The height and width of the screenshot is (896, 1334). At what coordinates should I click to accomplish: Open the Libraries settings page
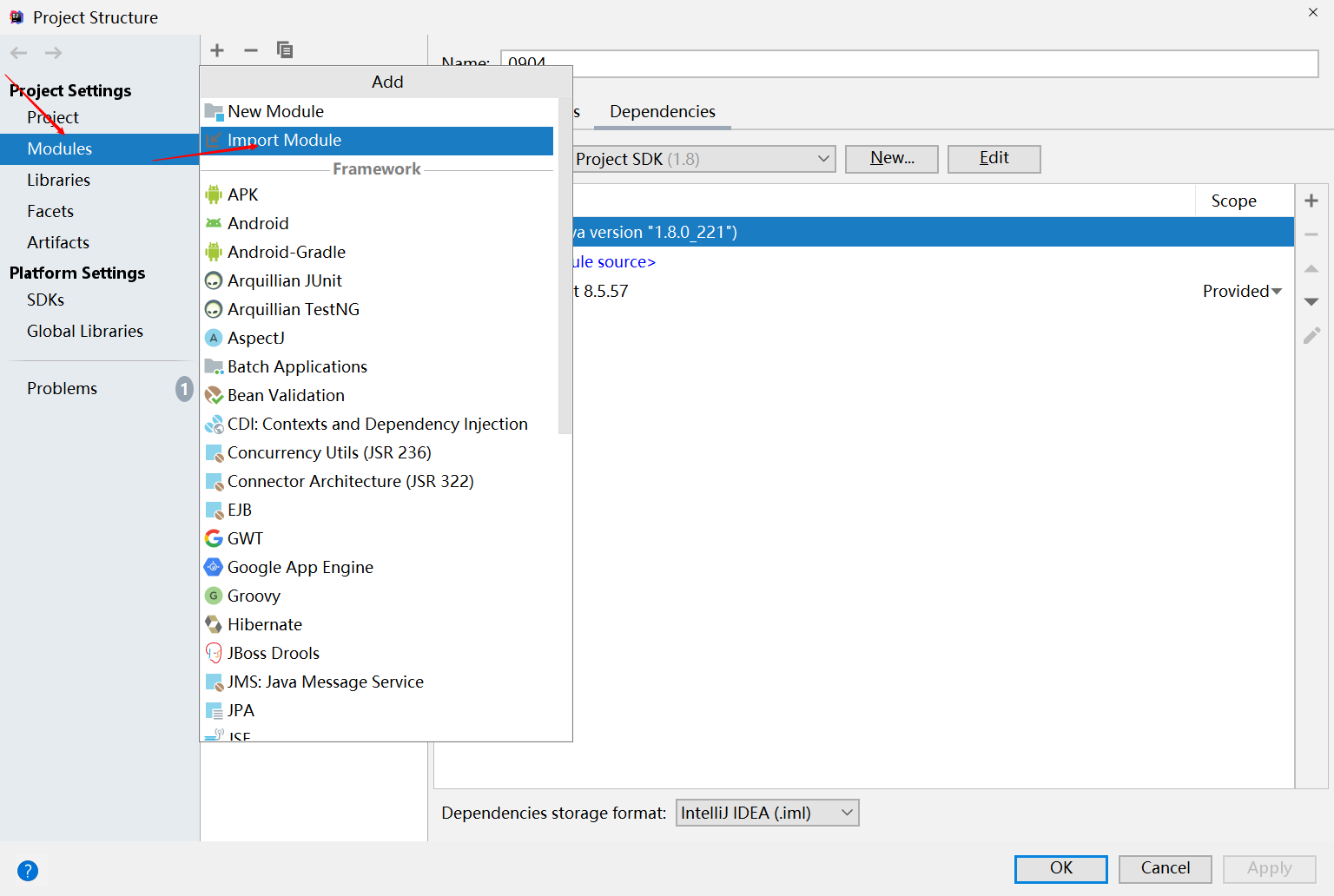(x=100, y=180)
